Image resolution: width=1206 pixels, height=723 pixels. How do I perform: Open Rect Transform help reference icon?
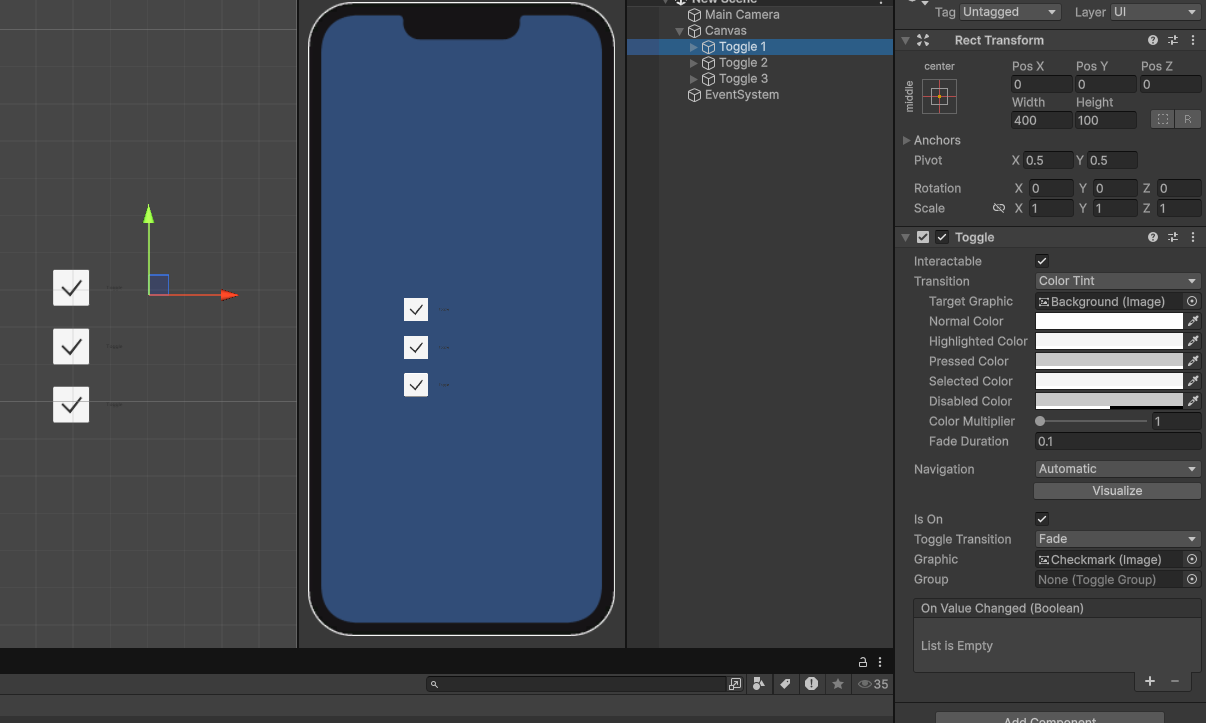tap(1153, 40)
